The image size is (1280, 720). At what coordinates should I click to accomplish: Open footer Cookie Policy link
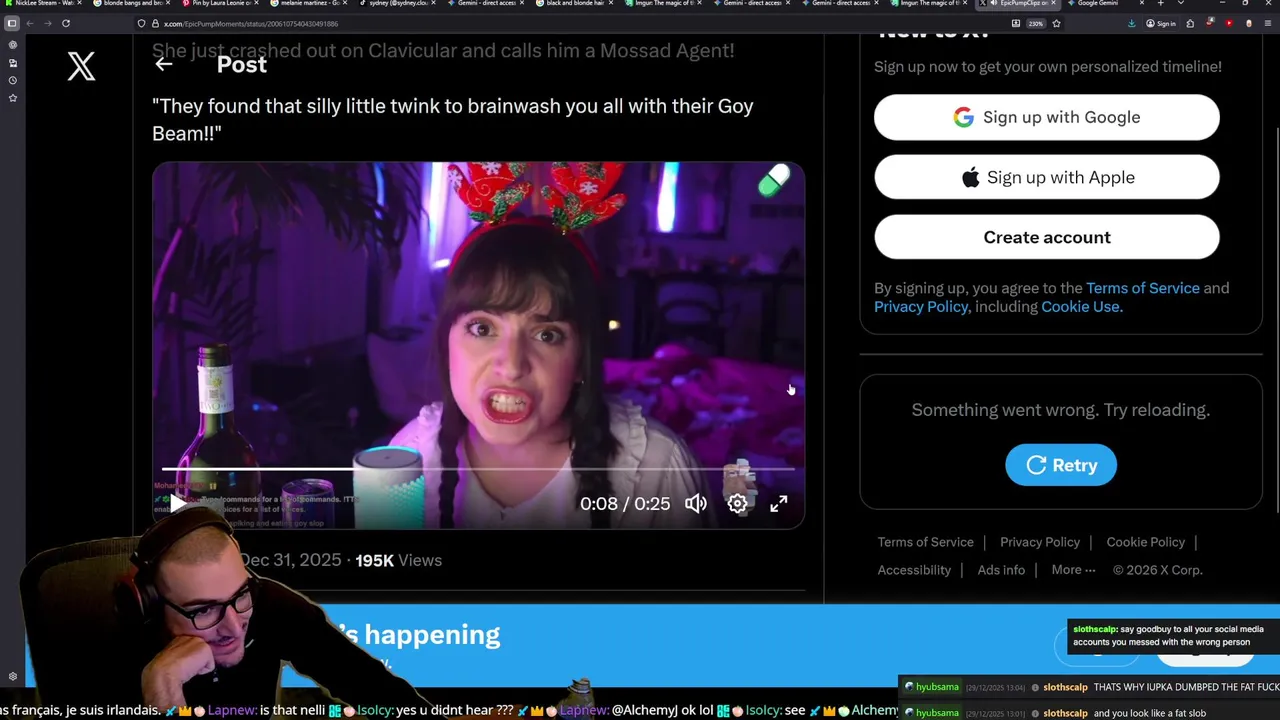click(x=1145, y=542)
